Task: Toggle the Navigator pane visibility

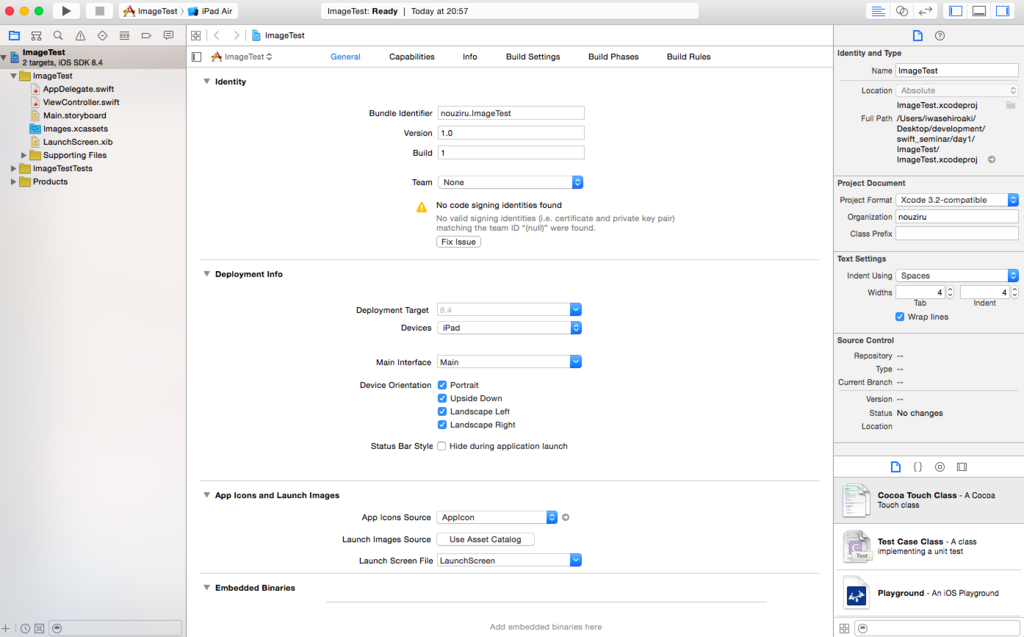Action: [956, 11]
